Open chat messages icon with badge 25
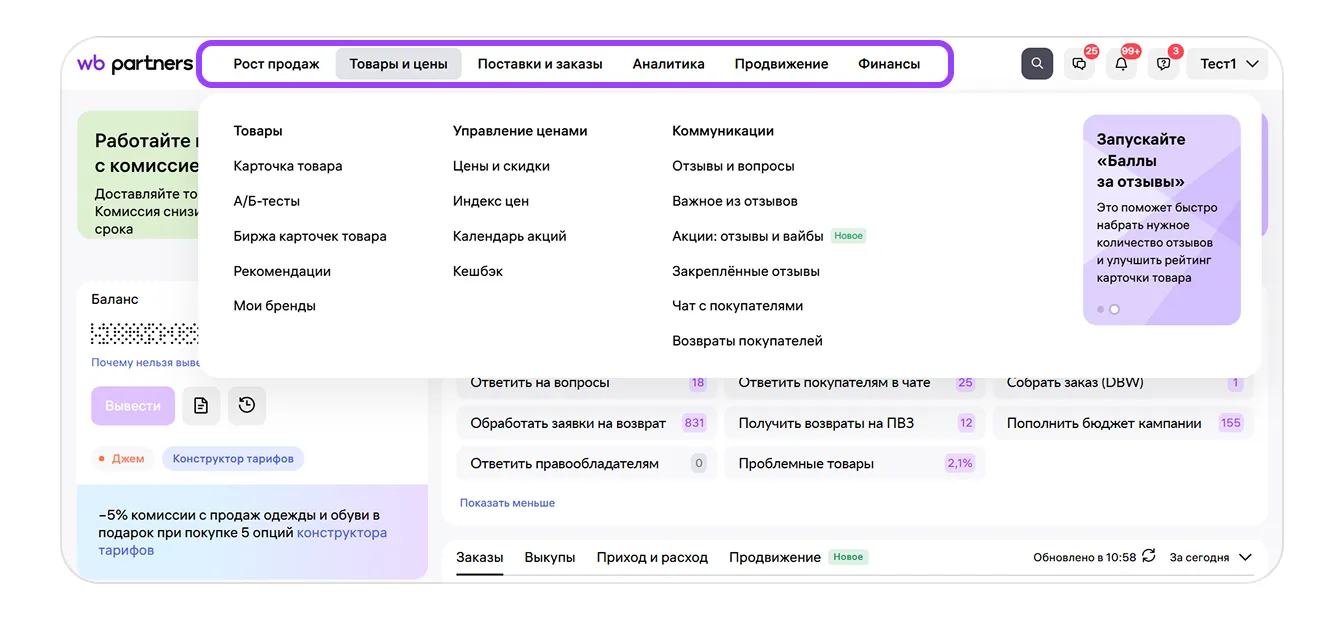The height and width of the screenshot is (620, 1344). coord(1079,64)
